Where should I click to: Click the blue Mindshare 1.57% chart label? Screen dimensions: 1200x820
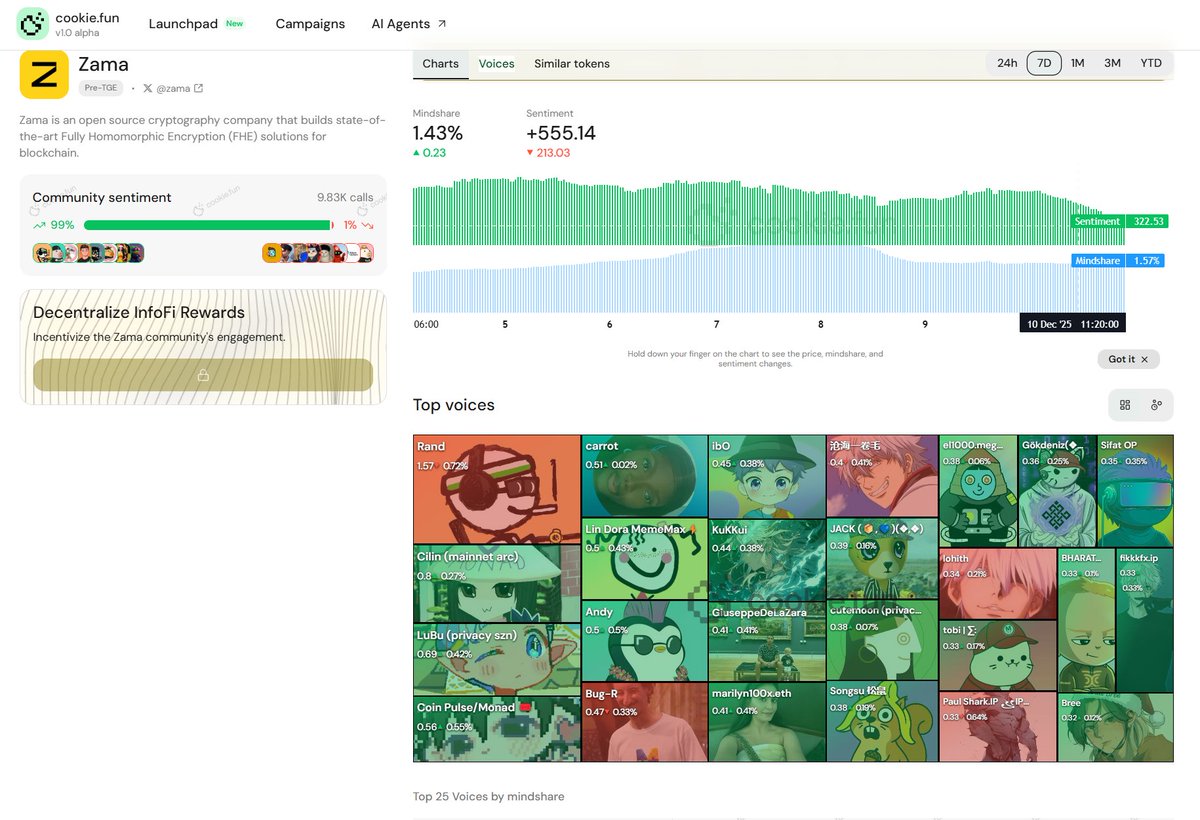[x=1120, y=261]
